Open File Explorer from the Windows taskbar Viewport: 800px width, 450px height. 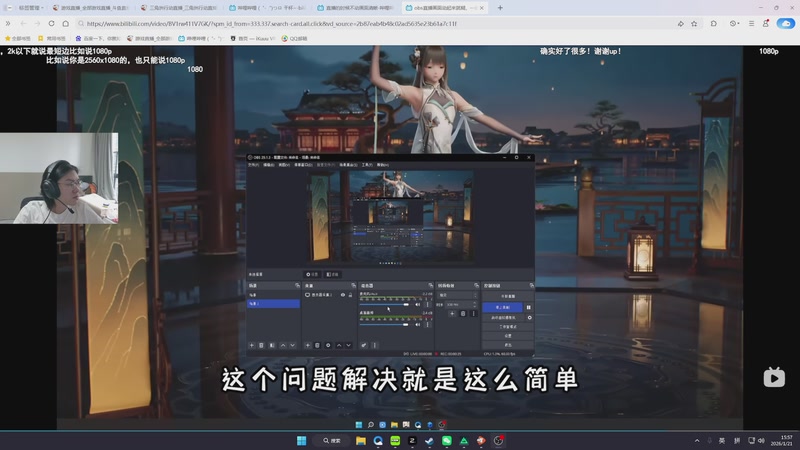(361, 441)
